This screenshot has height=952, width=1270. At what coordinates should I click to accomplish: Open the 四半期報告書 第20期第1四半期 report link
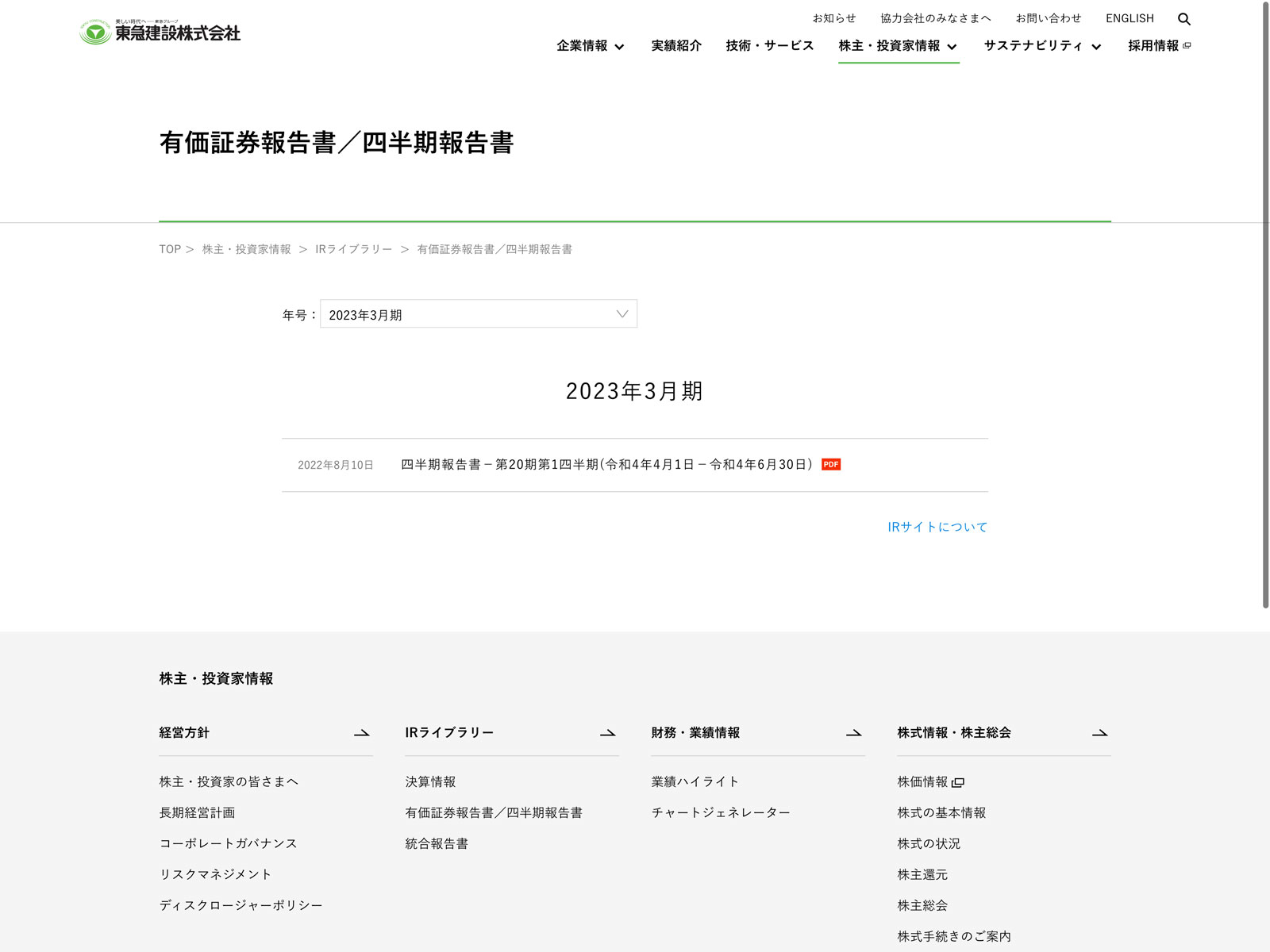606,465
